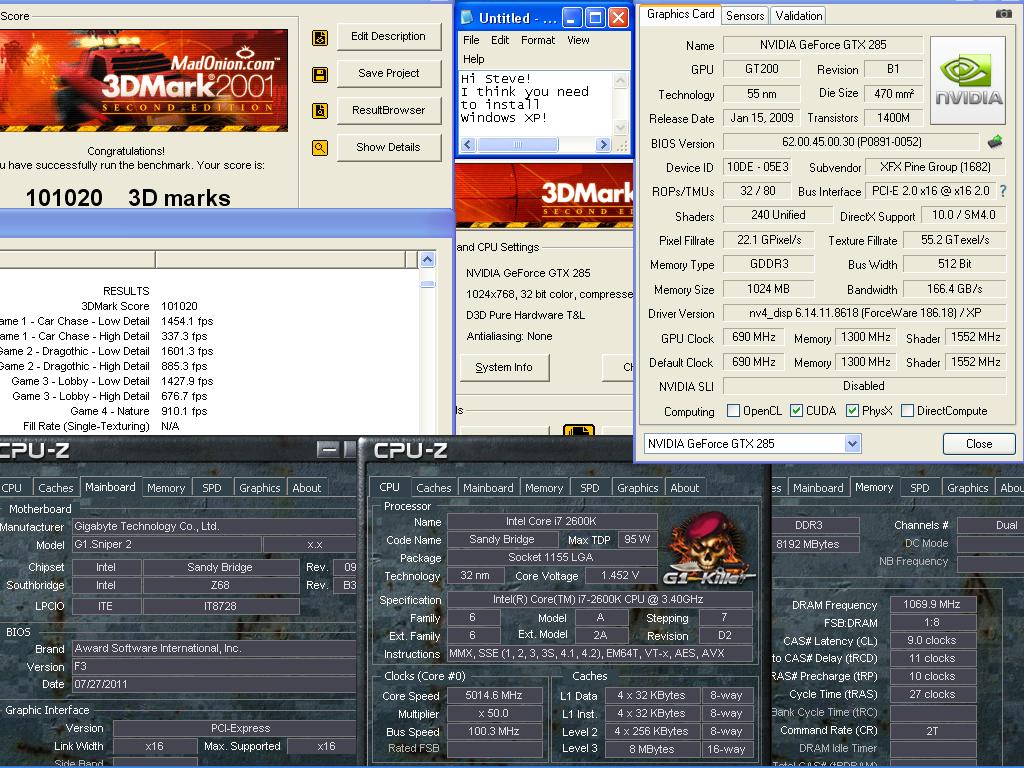Open Memory tab in left CPU-Z Mainboard window
This screenshot has height=768, width=1024.
coord(166,488)
